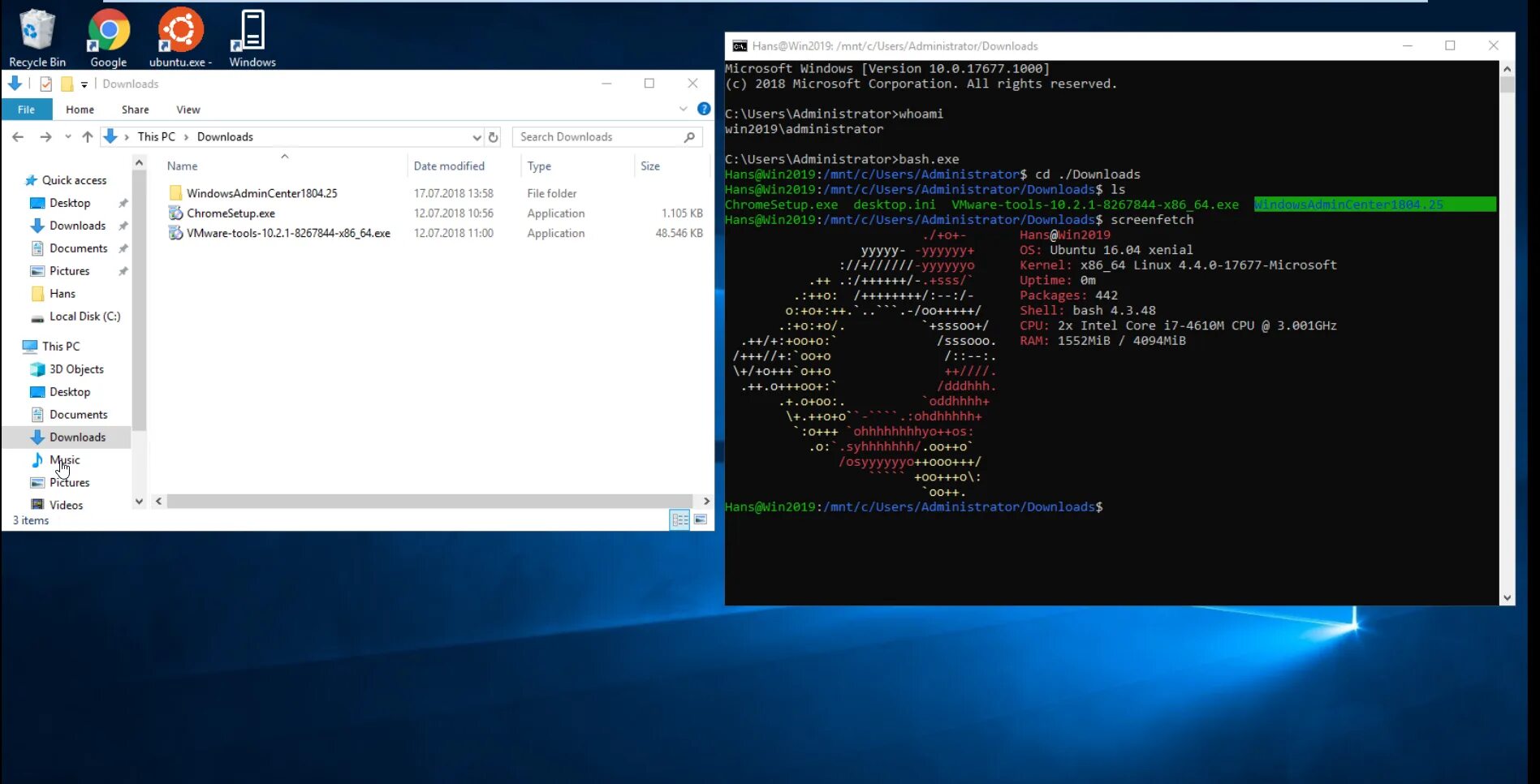The height and width of the screenshot is (784, 1540).
Task: Select Quick access in navigation pane
Action: (x=74, y=180)
